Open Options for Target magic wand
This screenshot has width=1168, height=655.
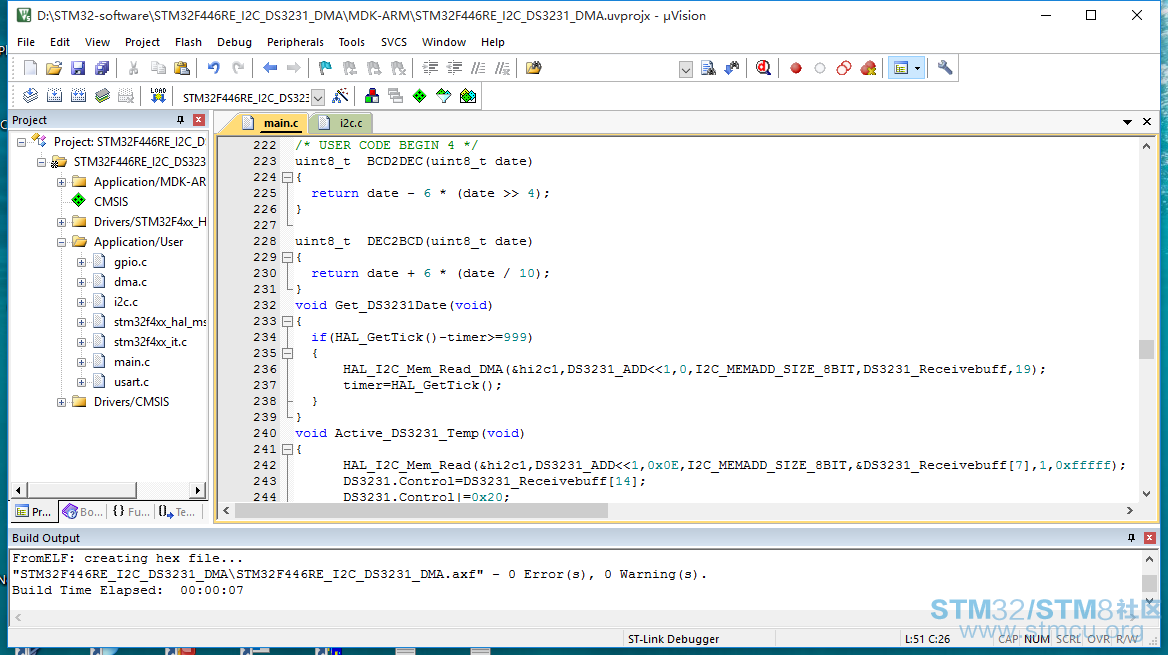(x=340, y=95)
